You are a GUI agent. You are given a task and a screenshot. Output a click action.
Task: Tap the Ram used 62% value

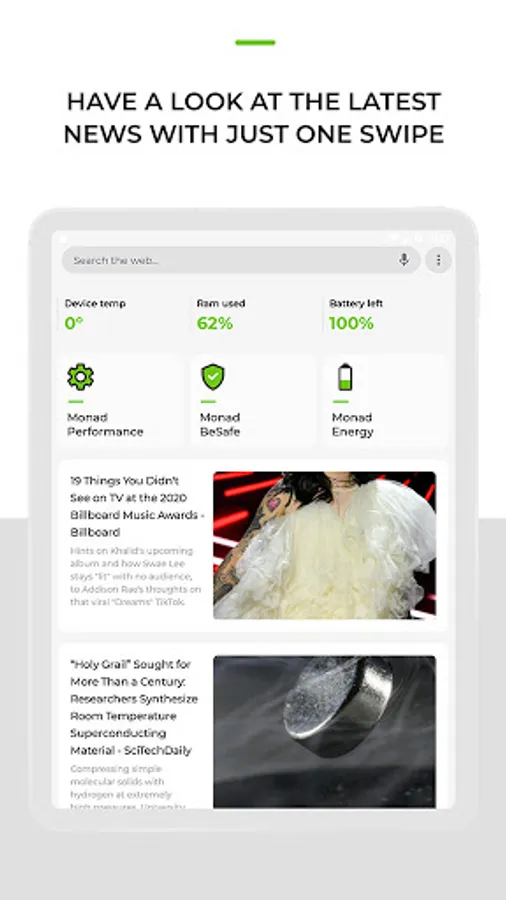(215, 324)
